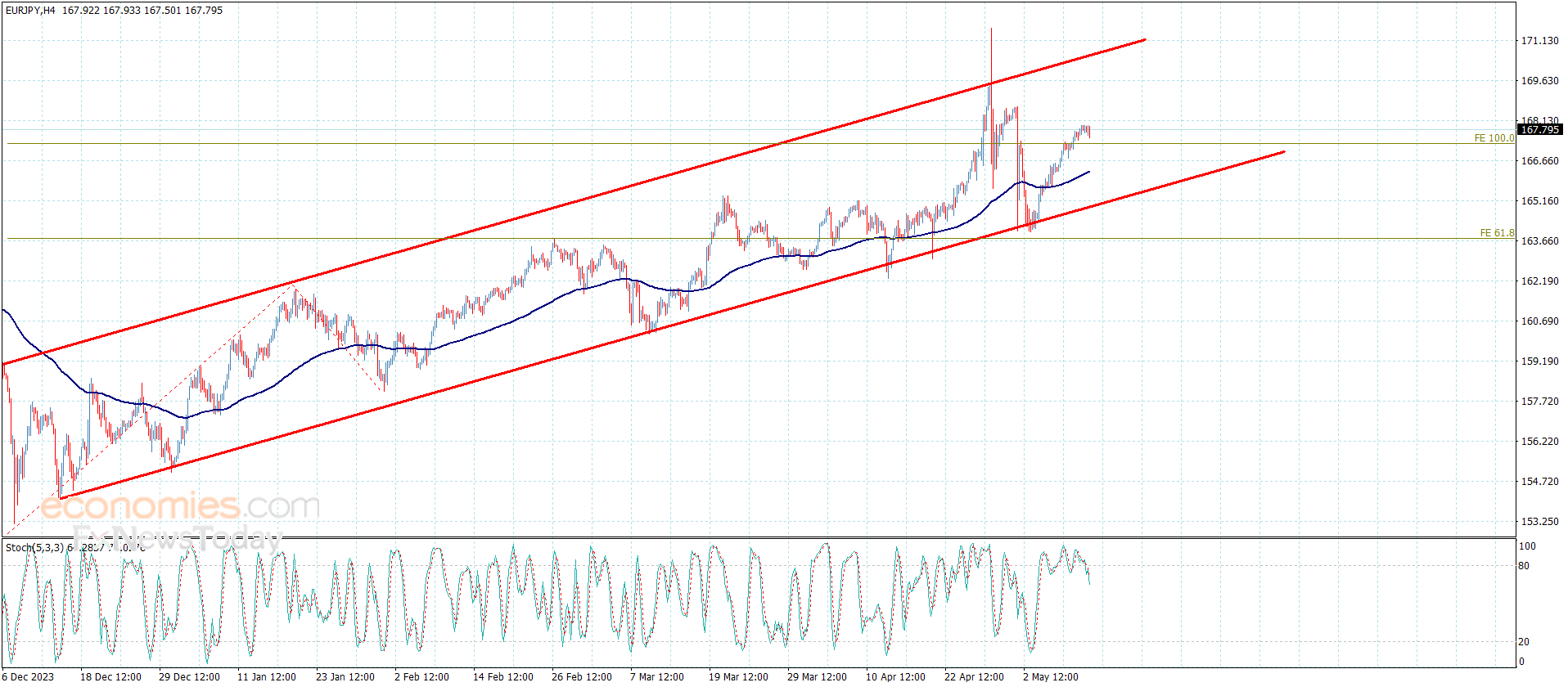Click the 18 Dec 12:00 date label
The height and width of the screenshot is (687, 1568).
(x=110, y=677)
